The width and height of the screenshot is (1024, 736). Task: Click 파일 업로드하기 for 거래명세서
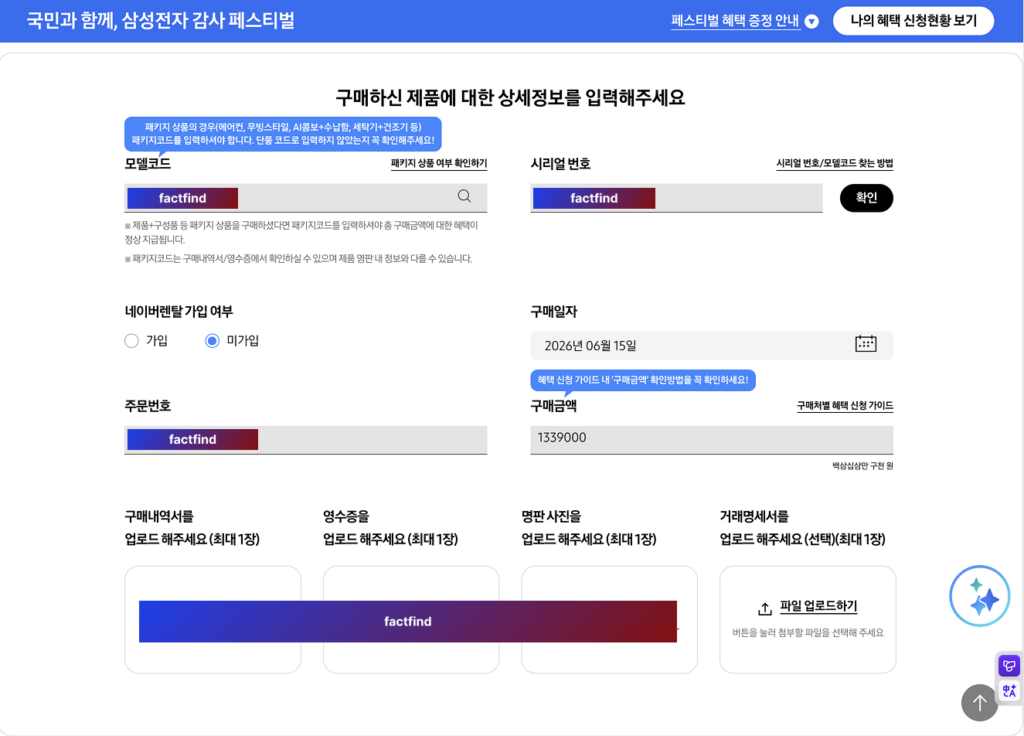click(818, 606)
